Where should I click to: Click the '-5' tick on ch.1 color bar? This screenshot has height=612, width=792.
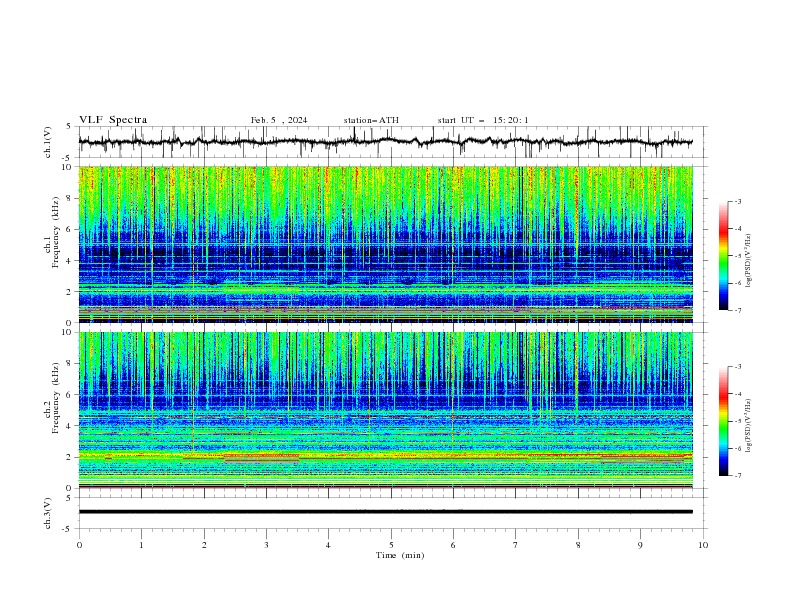737,256
